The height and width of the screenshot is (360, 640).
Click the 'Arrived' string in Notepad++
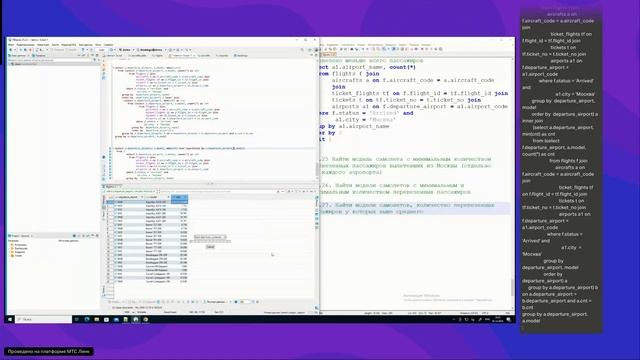[384, 113]
